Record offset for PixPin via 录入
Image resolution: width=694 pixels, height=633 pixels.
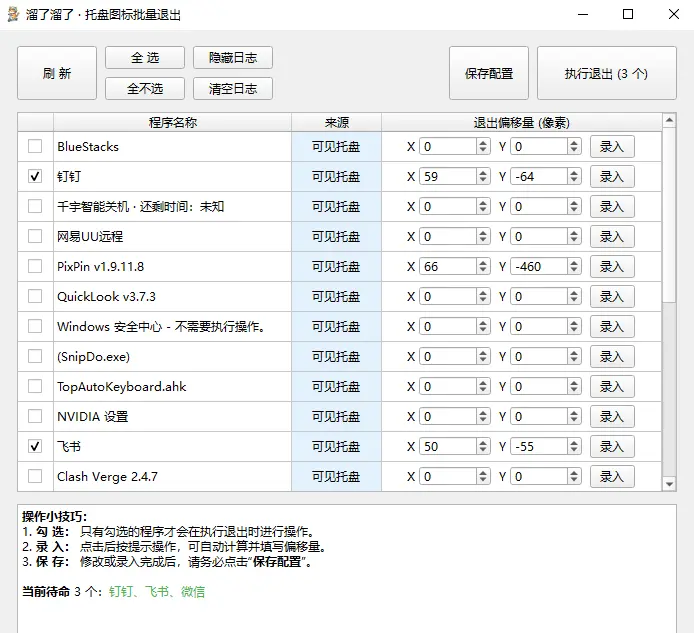612,266
